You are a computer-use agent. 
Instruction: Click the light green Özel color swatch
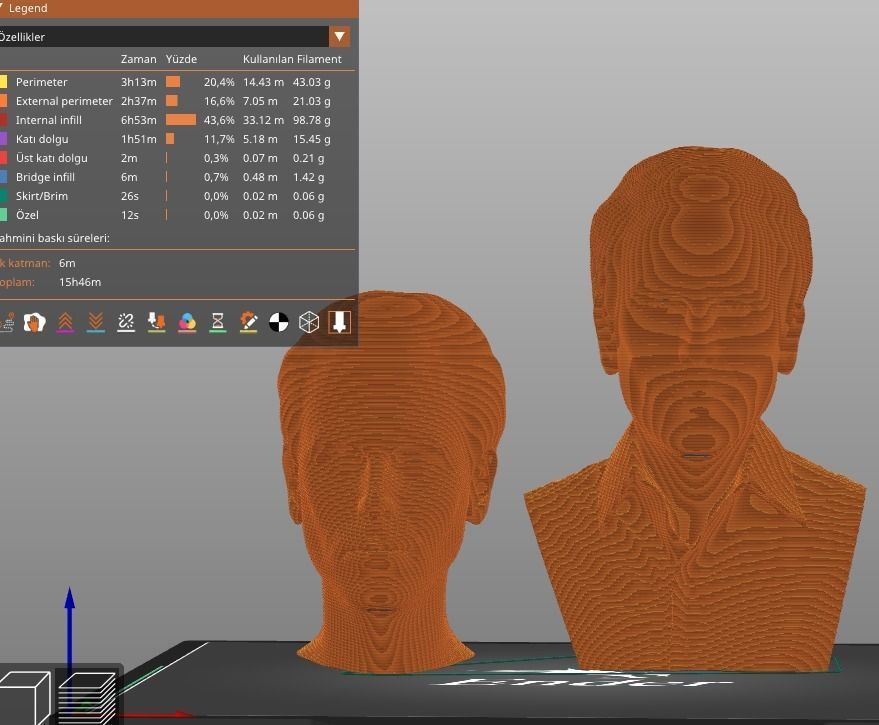point(3,215)
